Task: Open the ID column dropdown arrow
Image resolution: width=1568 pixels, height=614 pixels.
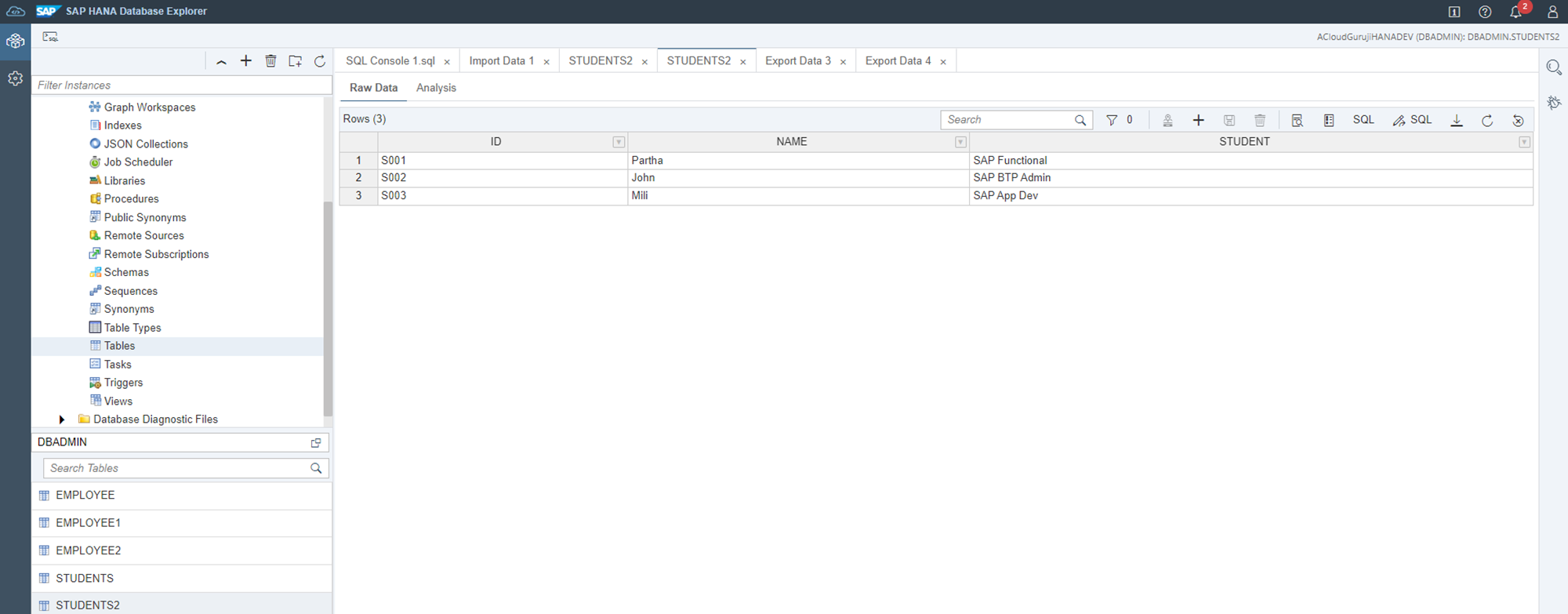Action: pos(619,142)
